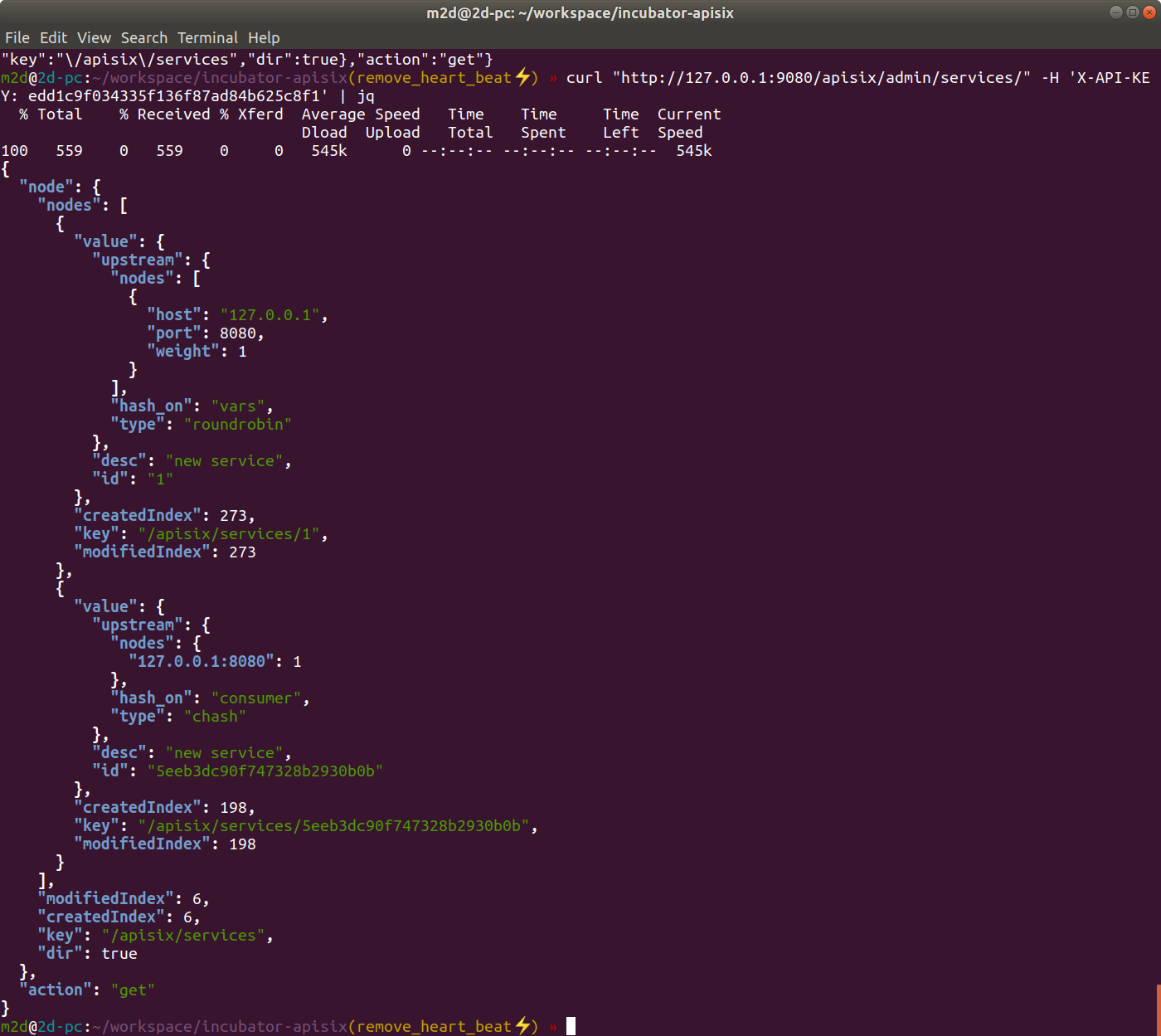Click the id value "5eeb3dc90f747328b2930b0b"
This screenshot has height=1036, width=1161.
265,771
